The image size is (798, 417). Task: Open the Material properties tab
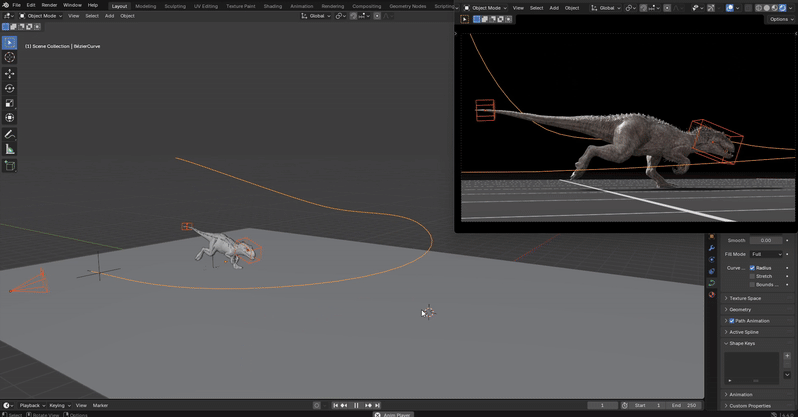[x=711, y=295]
